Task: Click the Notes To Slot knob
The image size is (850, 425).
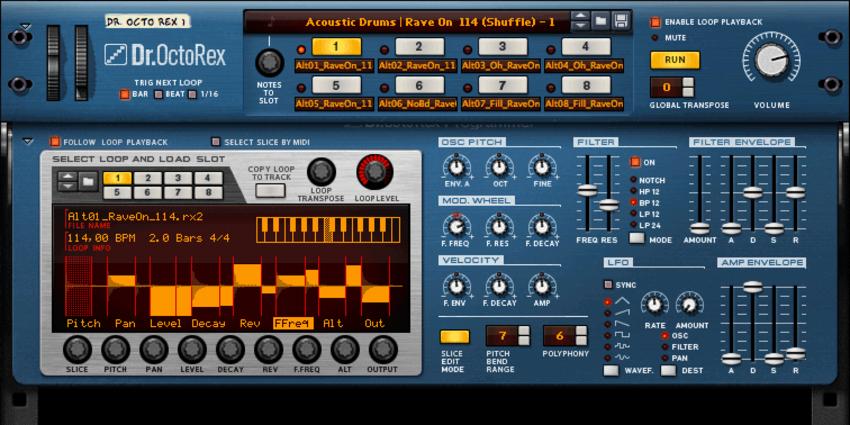Action: pyautogui.click(x=267, y=62)
